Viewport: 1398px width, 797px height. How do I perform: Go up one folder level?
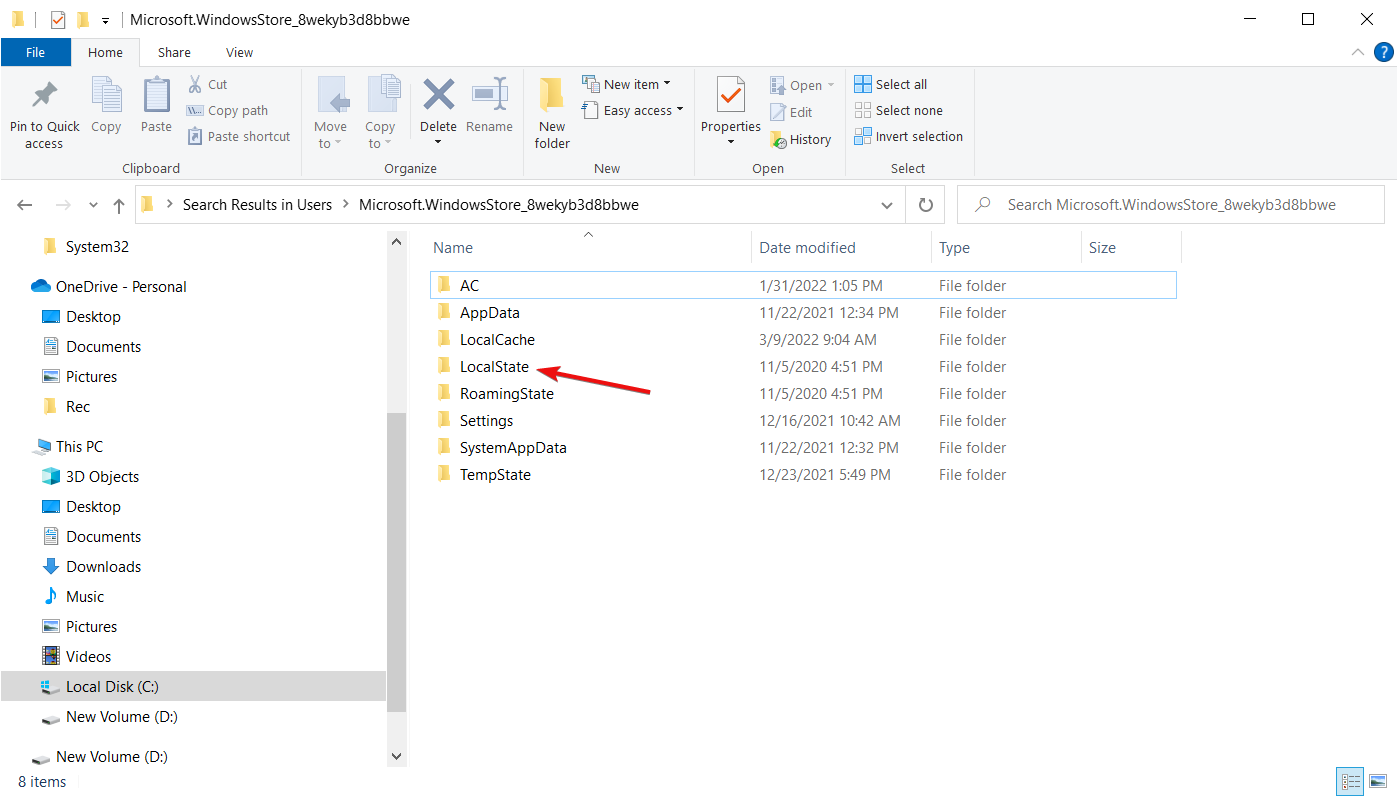[119, 205]
